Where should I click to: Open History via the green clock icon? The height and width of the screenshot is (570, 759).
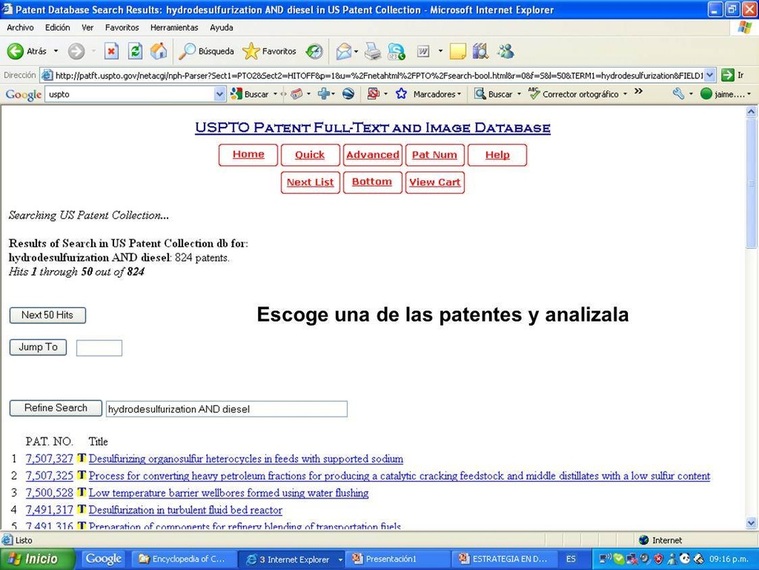coord(314,51)
